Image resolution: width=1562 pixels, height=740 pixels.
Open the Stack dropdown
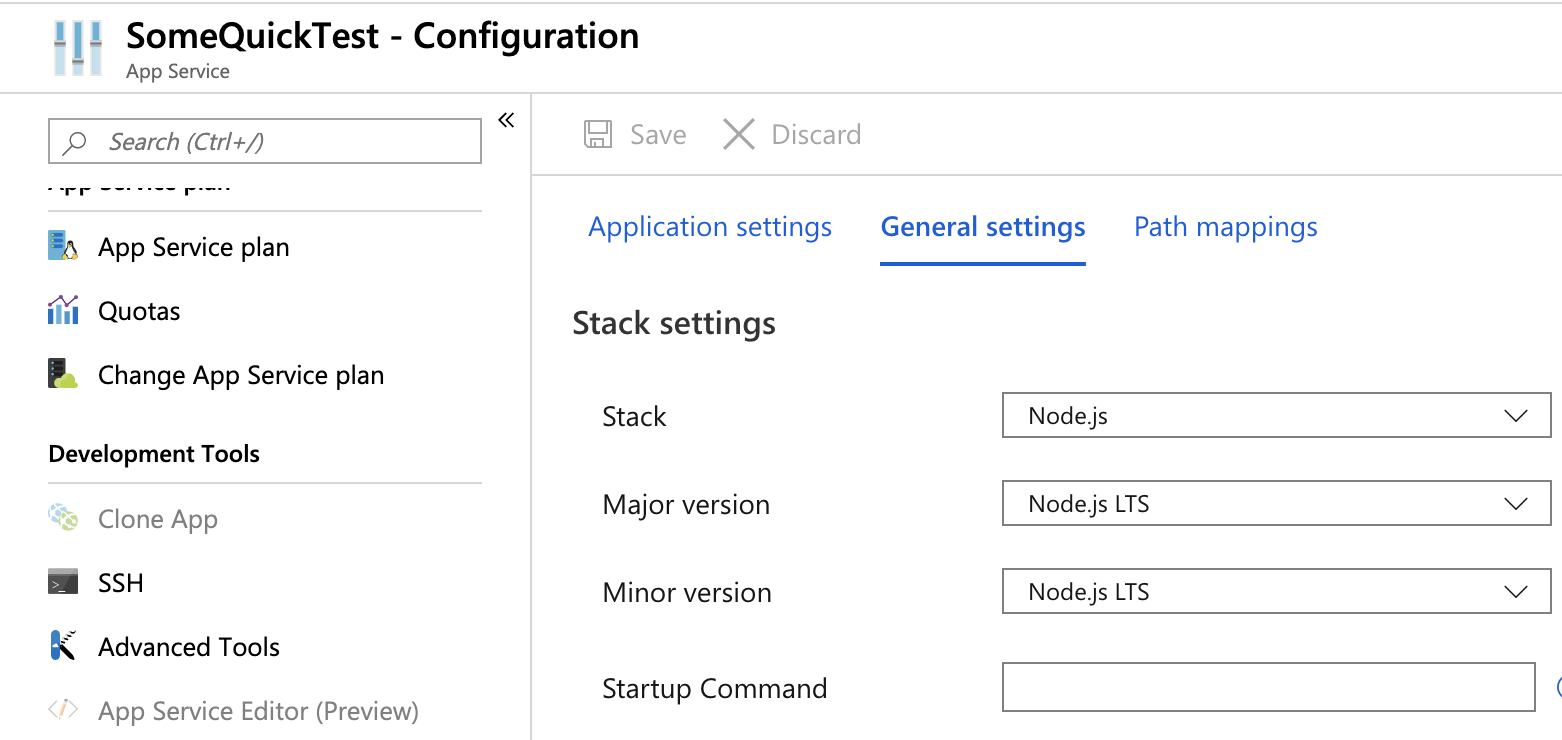[x=1275, y=416]
